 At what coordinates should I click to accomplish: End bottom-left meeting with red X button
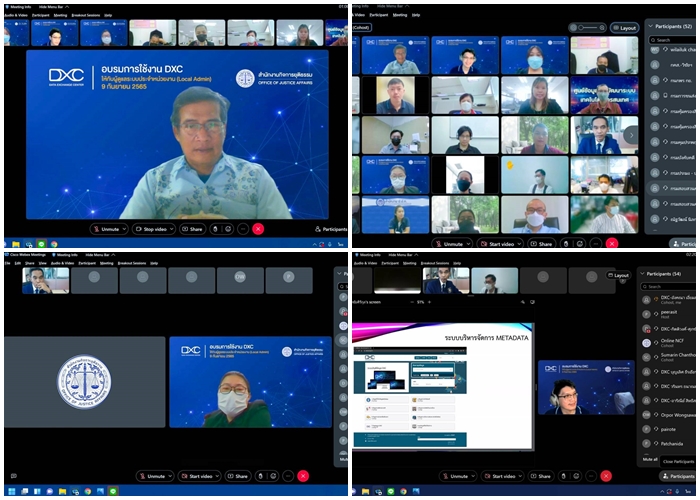point(303,476)
